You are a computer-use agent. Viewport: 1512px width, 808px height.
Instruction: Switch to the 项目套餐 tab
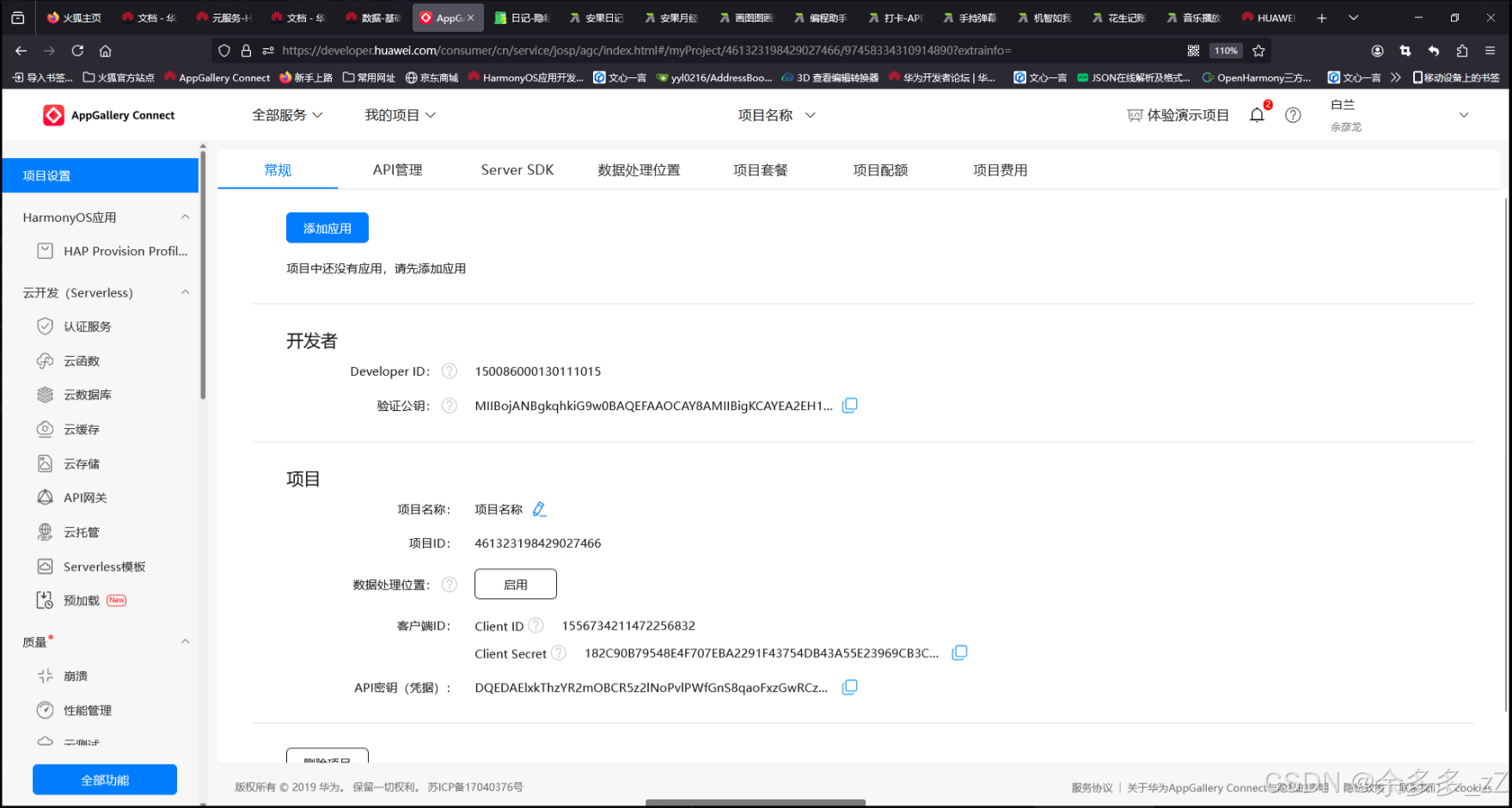760,170
